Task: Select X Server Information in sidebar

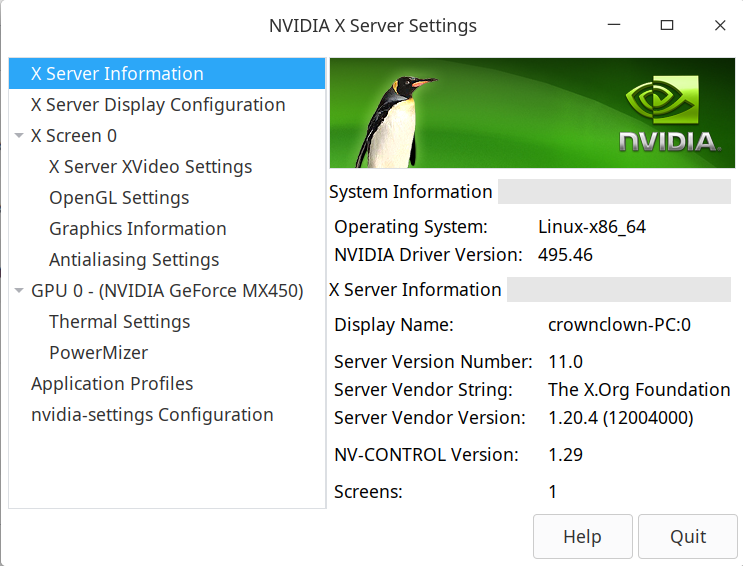Action: pyautogui.click(x=117, y=74)
